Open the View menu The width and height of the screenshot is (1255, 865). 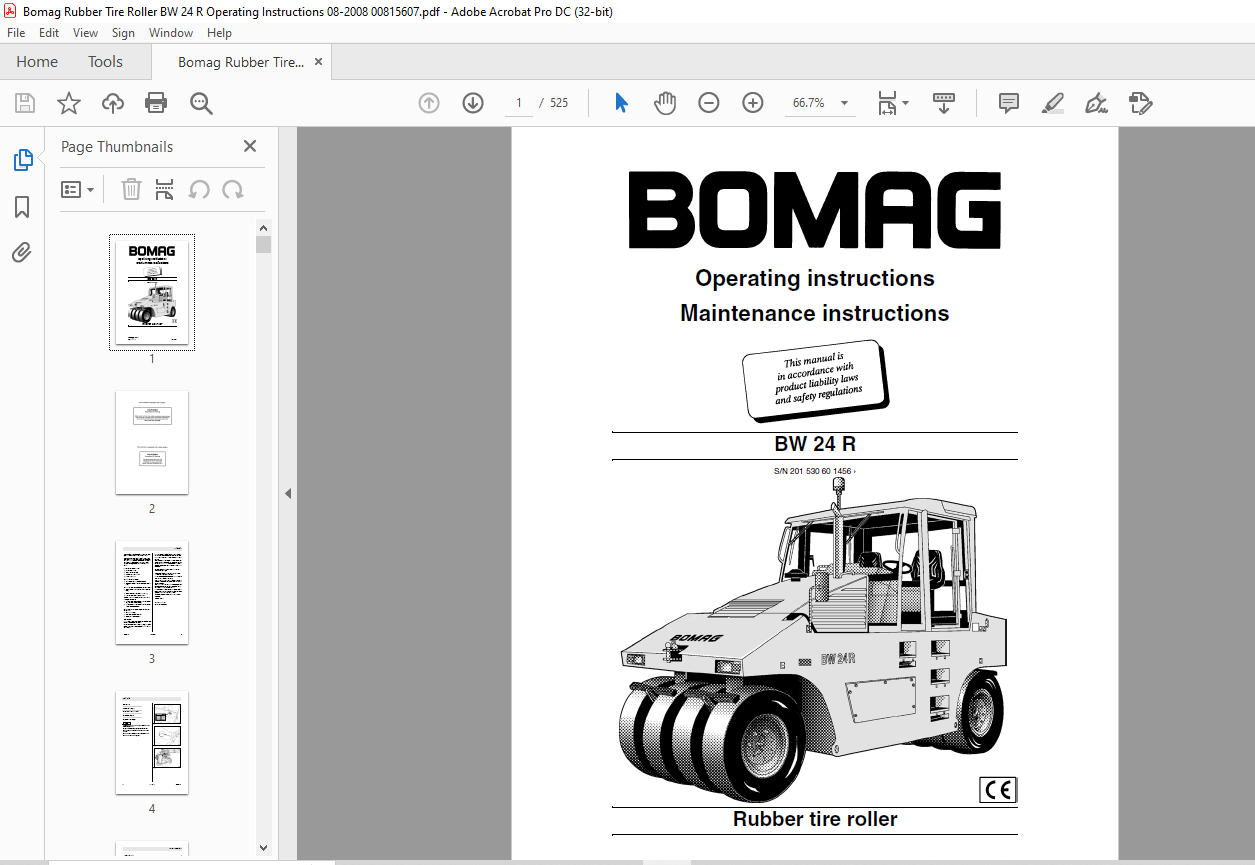(85, 33)
